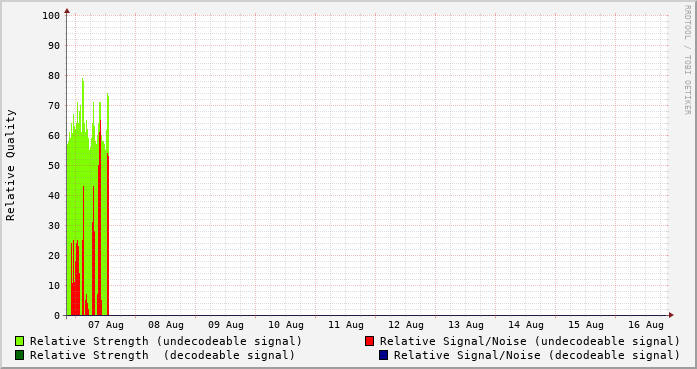Click the 'Relative Strength (undecodeable signal)' legend label
The image size is (697, 369).
pyautogui.click(x=166, y=341)
